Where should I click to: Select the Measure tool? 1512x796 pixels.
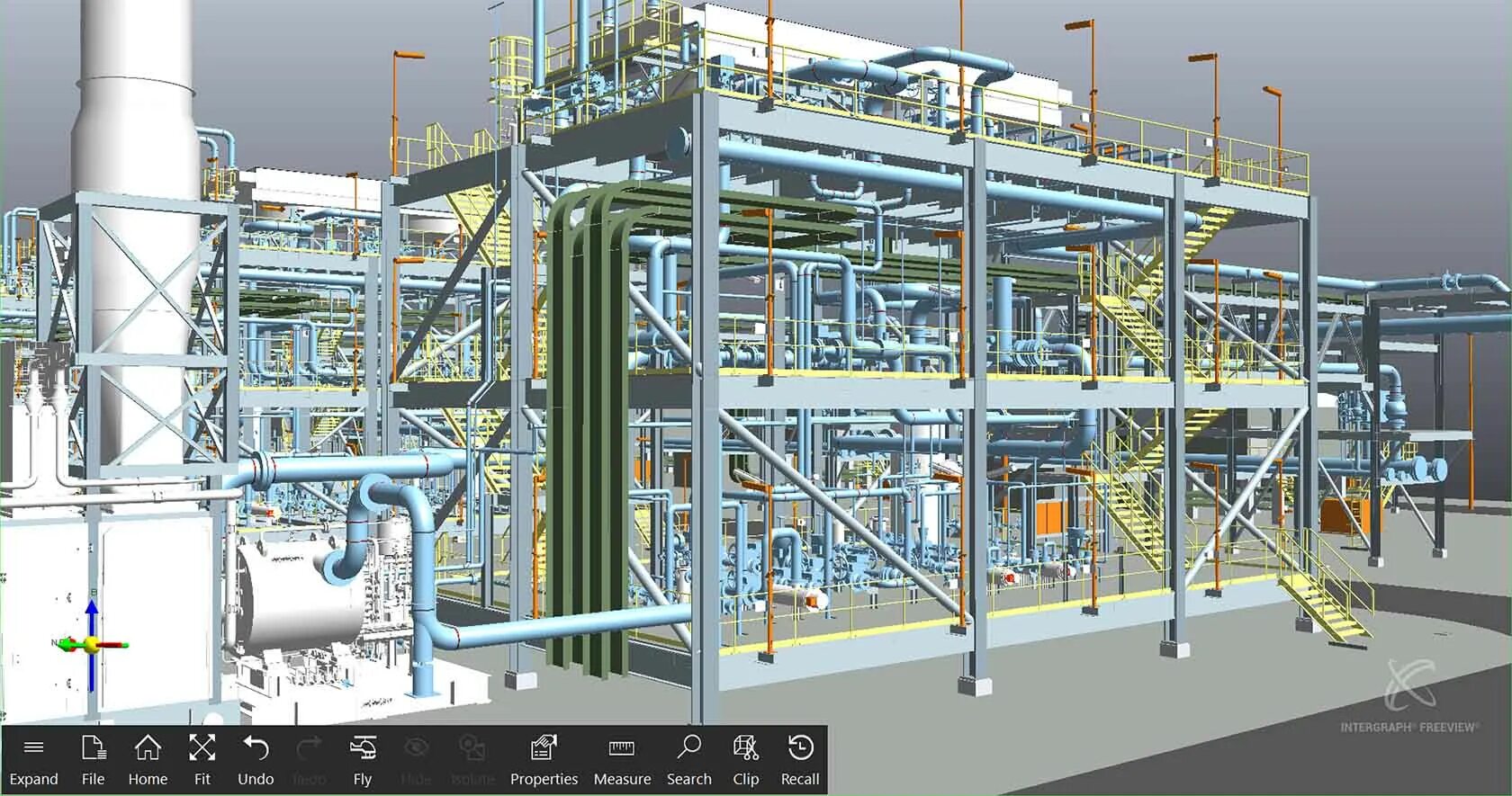coord(622,760)
